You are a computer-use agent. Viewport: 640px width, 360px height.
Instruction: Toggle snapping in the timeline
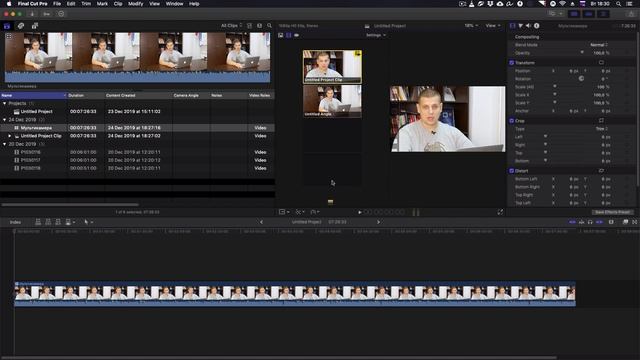click(x=599, y=222)
